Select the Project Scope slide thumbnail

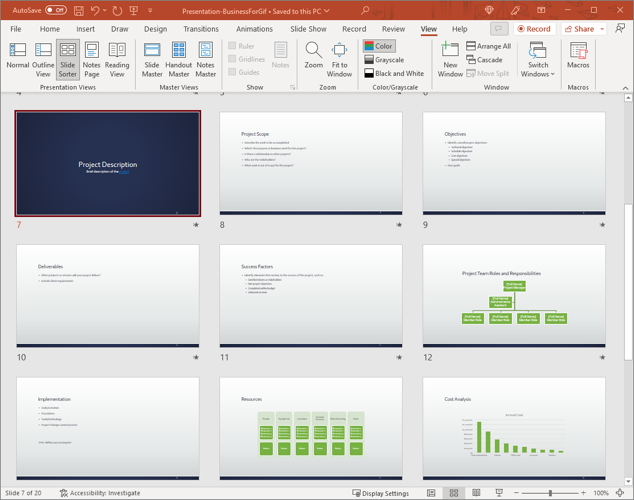pos(311,163)
